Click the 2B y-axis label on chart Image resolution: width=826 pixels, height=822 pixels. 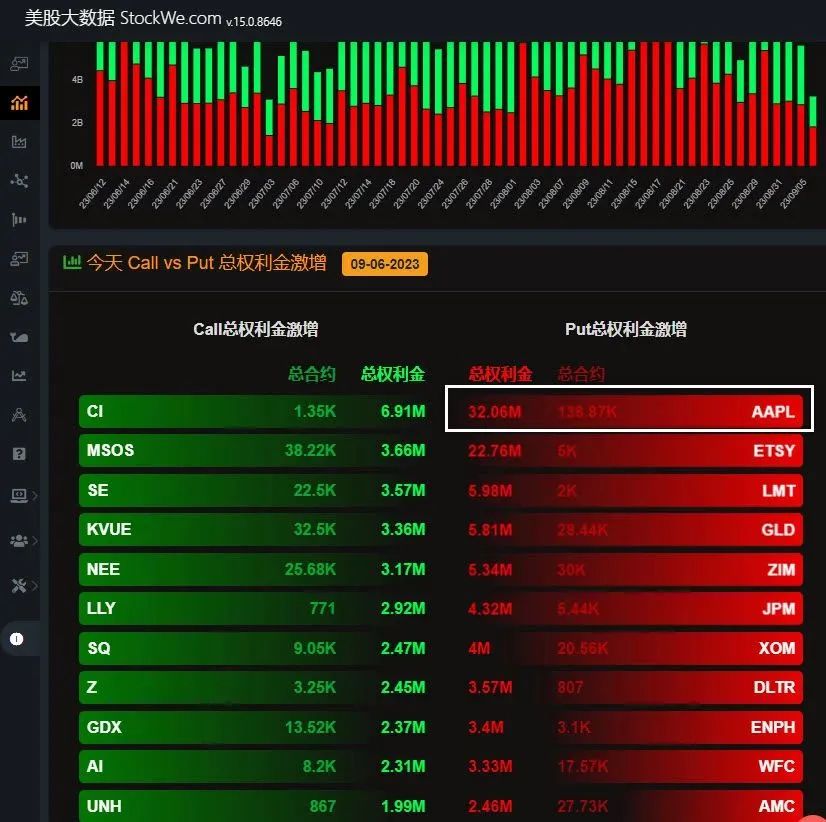pyautogui.click(x=77, y=122)
